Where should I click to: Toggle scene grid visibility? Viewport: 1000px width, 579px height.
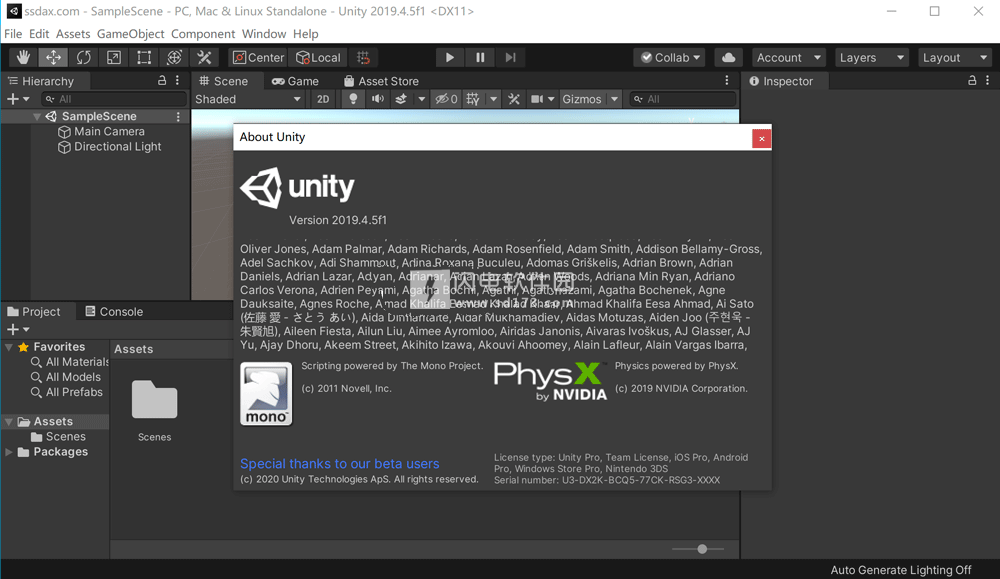coord(473,99)
